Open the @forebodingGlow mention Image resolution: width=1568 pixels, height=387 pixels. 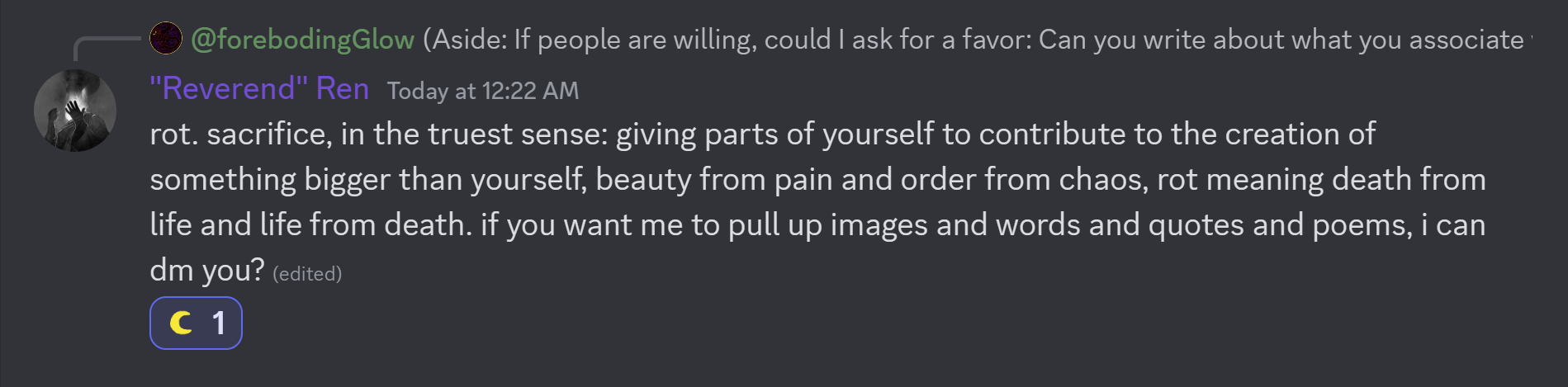302,40
